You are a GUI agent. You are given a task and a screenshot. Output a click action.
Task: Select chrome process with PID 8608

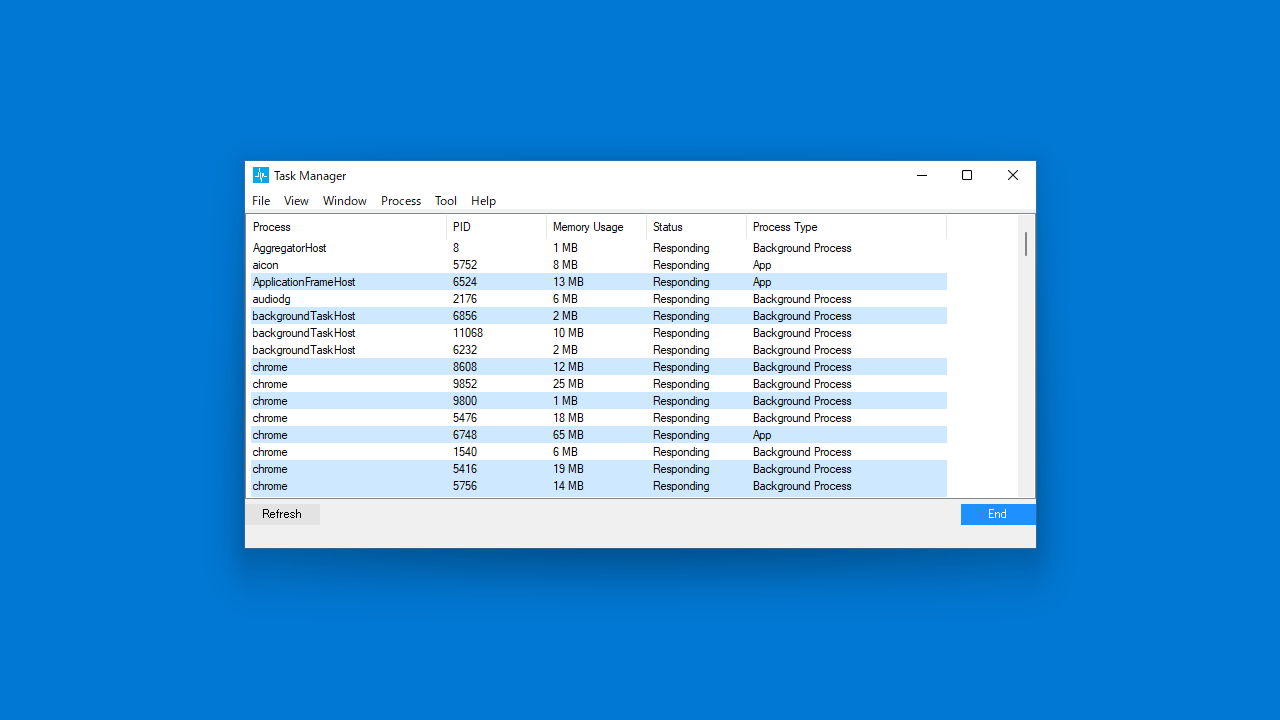[598, 367]
